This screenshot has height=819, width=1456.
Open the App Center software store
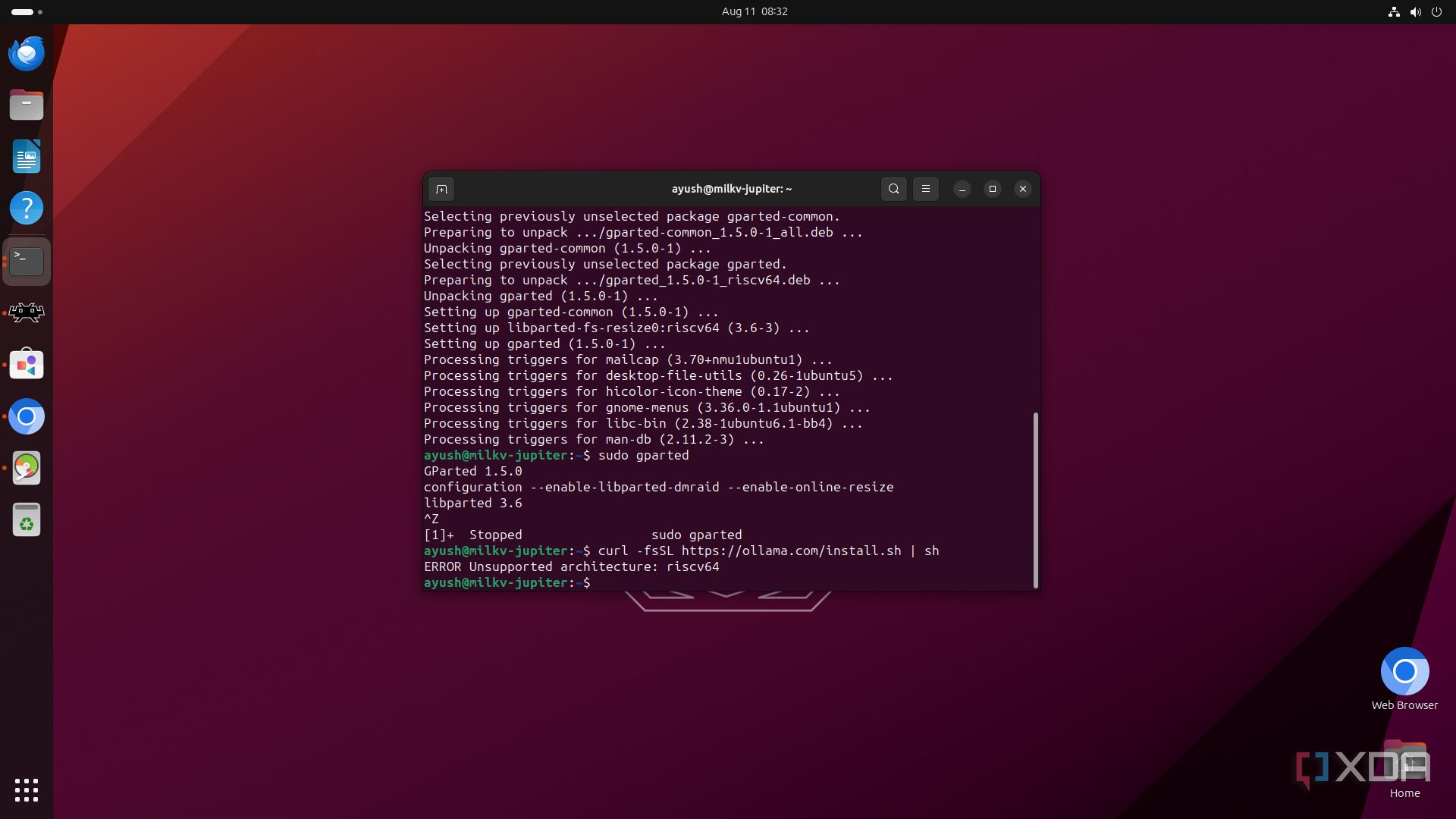pyautogui.click(x=27, y=365)
